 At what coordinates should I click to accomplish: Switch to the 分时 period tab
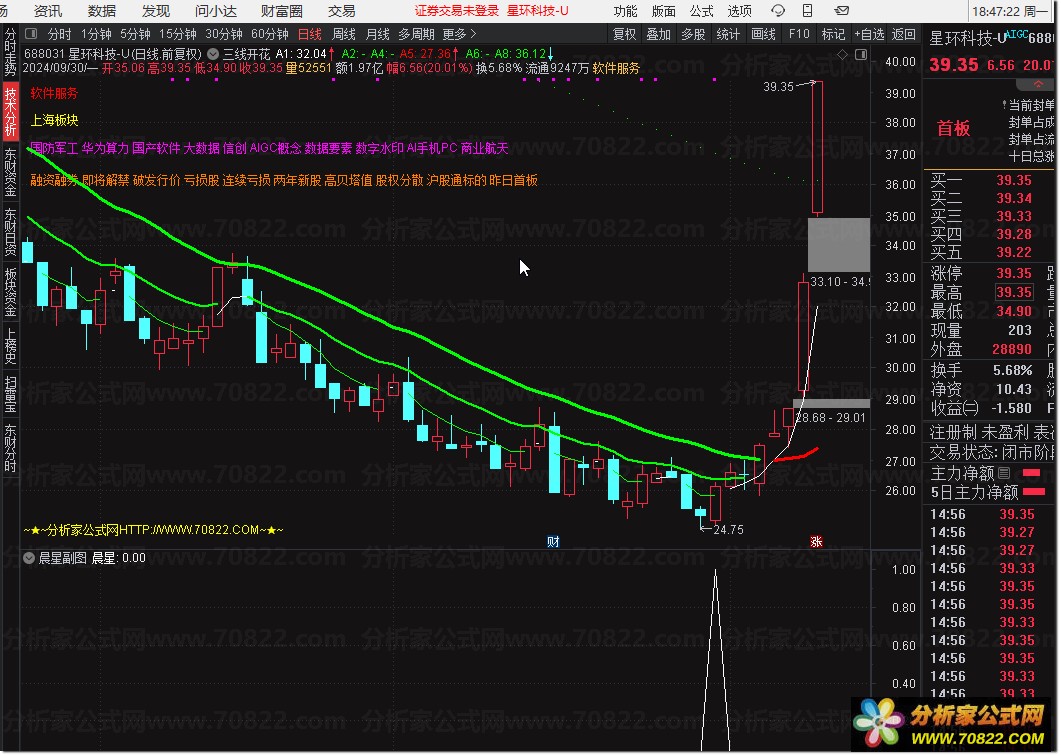click(x=60, y=34)
